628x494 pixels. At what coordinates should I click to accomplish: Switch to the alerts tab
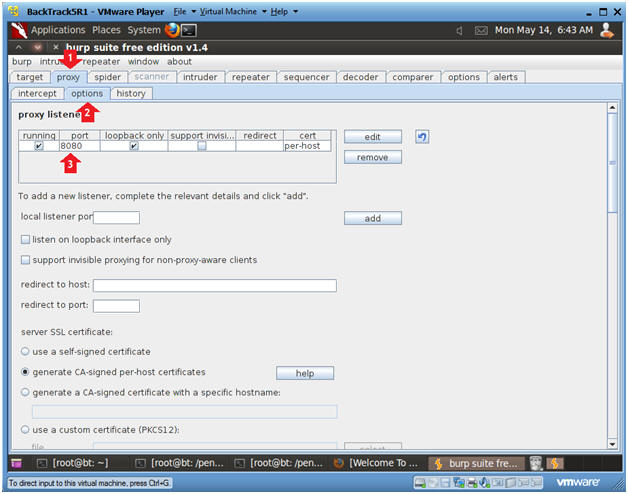(505, 77)
